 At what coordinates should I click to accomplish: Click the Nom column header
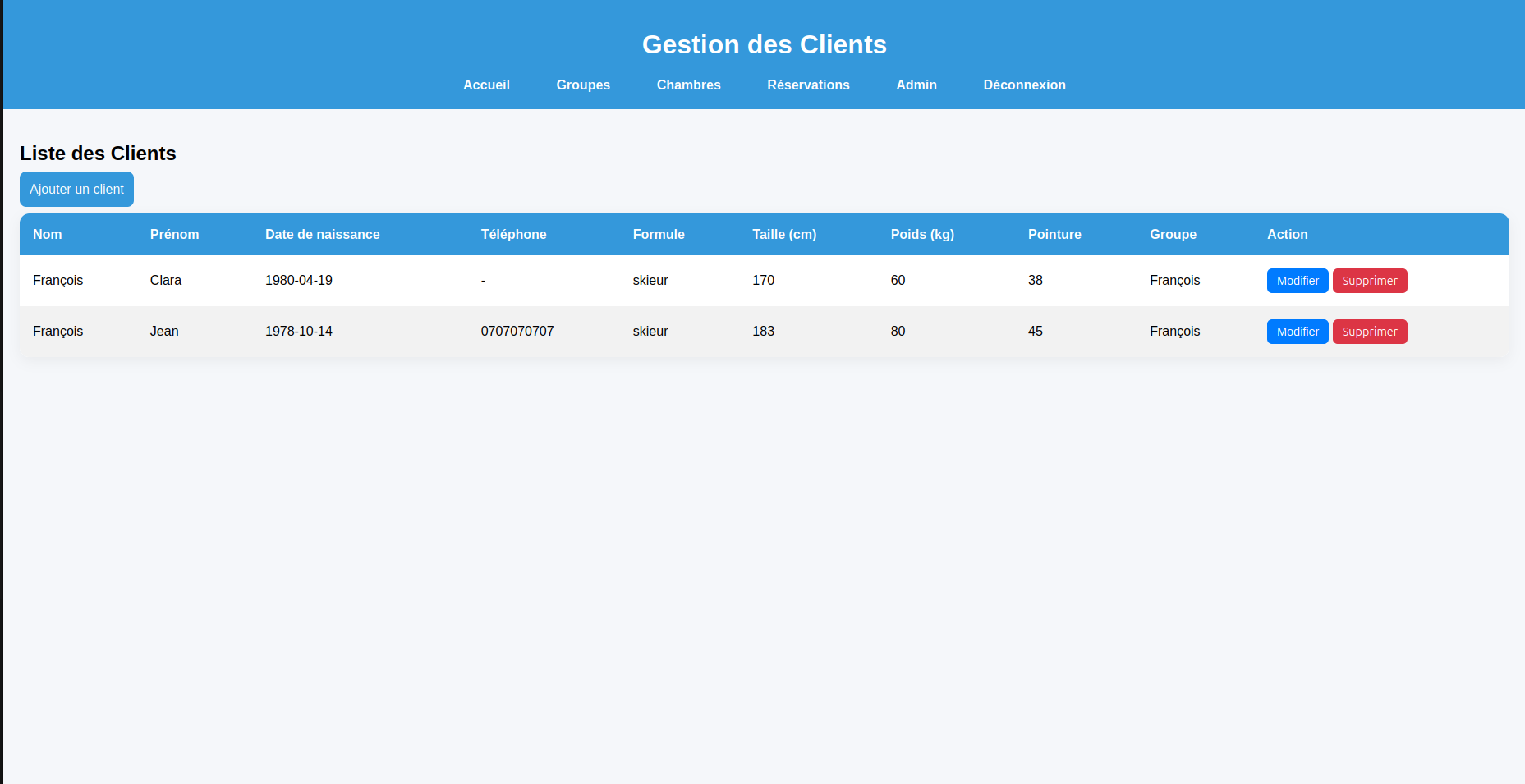click(47, 234)
